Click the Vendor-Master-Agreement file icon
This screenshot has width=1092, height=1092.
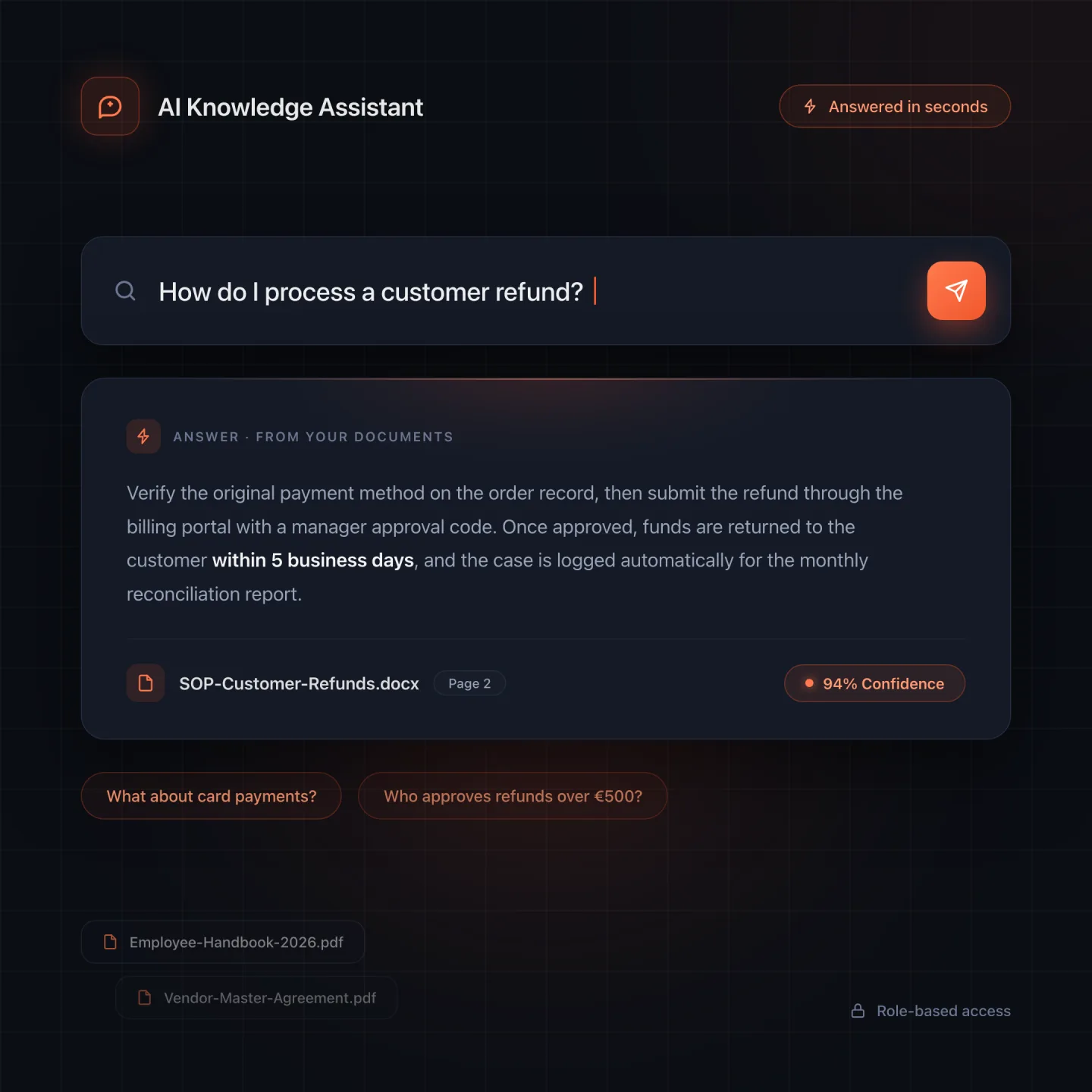click(144, 998)
